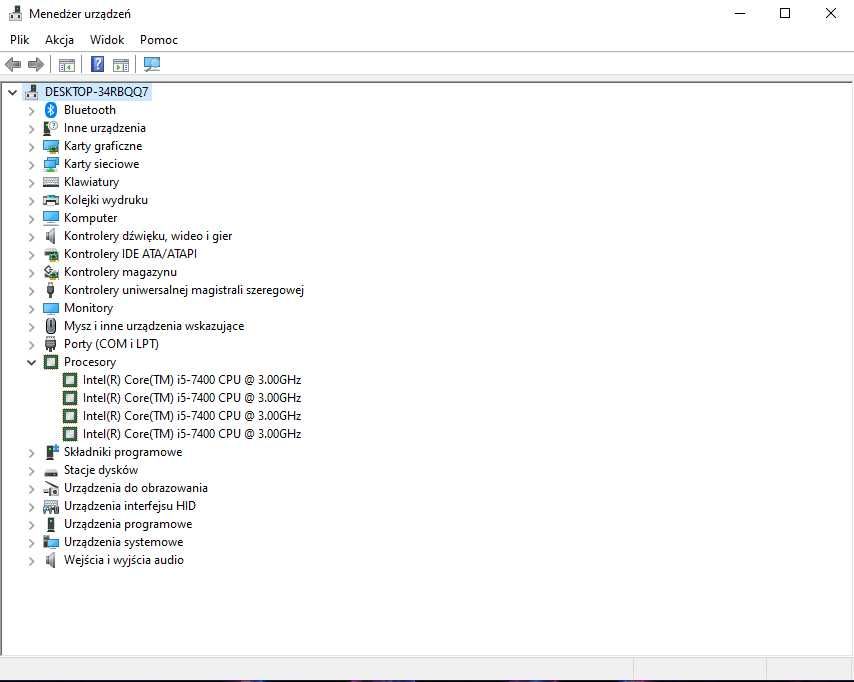This screenshot has height=682, width=854.
Task: Click Scan for hardware changes monitor icon
Action: point(152,64)
